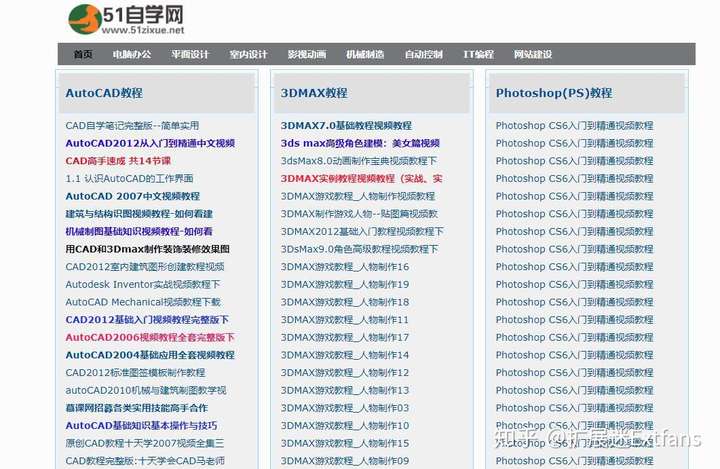
Task: Open 1.1 认识AutoCAD的工作界面 link
Action: [x=129, y=178]
